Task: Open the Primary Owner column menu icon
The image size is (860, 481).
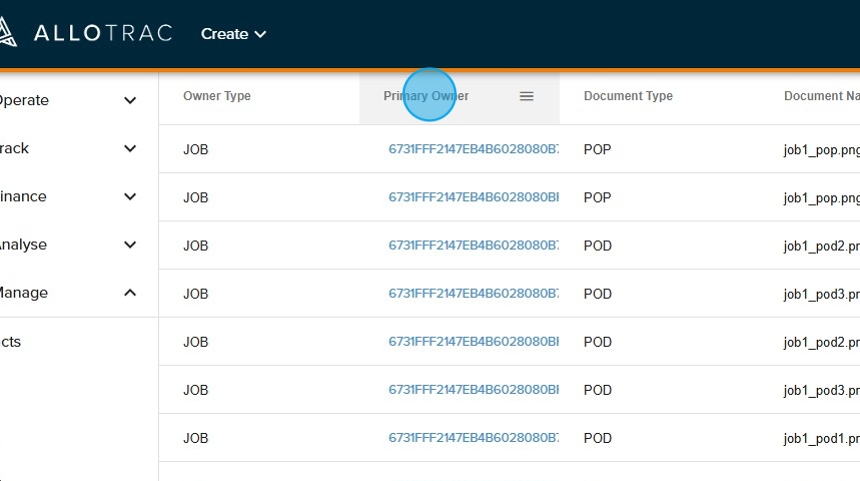Action: click(x=526, y=96)
